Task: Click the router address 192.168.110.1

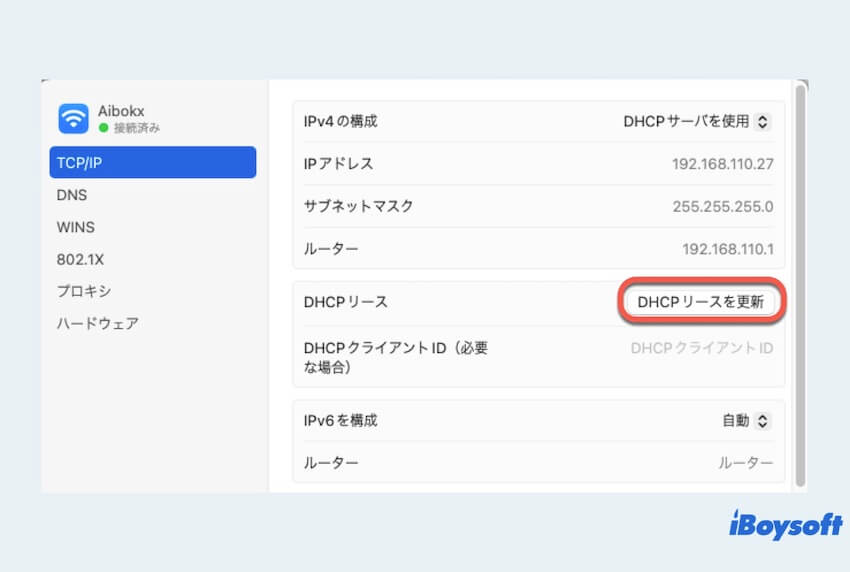Action: (x=727, y=248)
